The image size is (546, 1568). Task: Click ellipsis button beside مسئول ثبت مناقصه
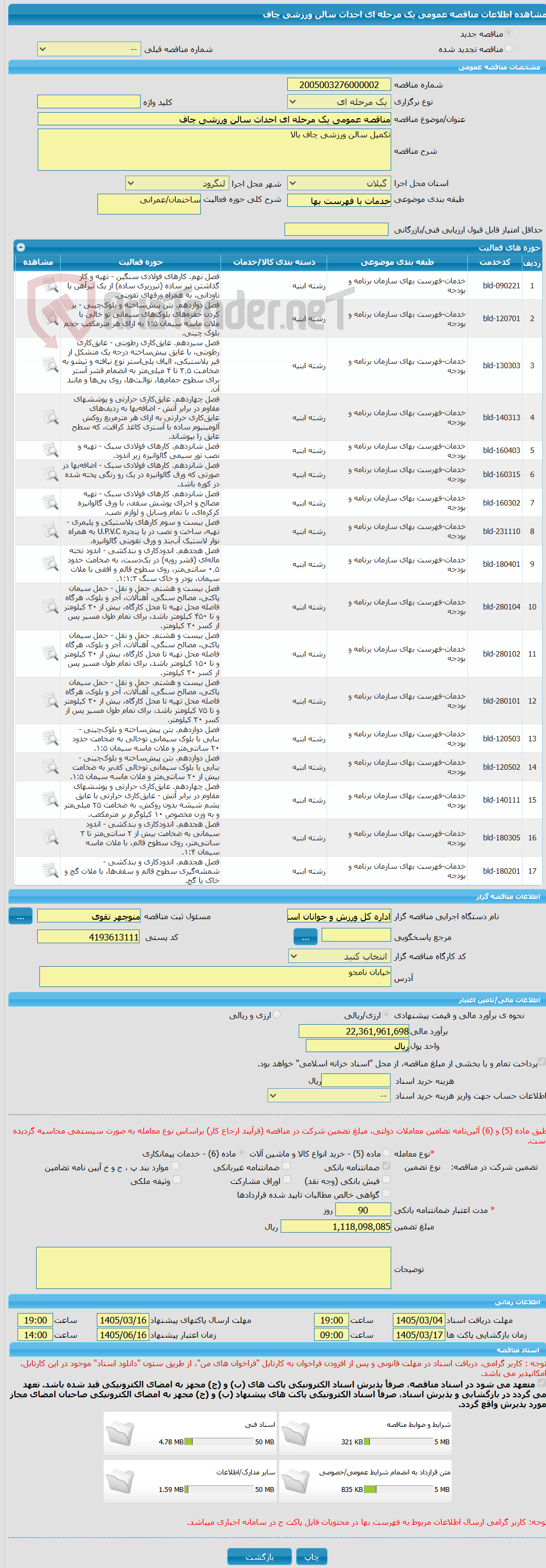[20, 916]
